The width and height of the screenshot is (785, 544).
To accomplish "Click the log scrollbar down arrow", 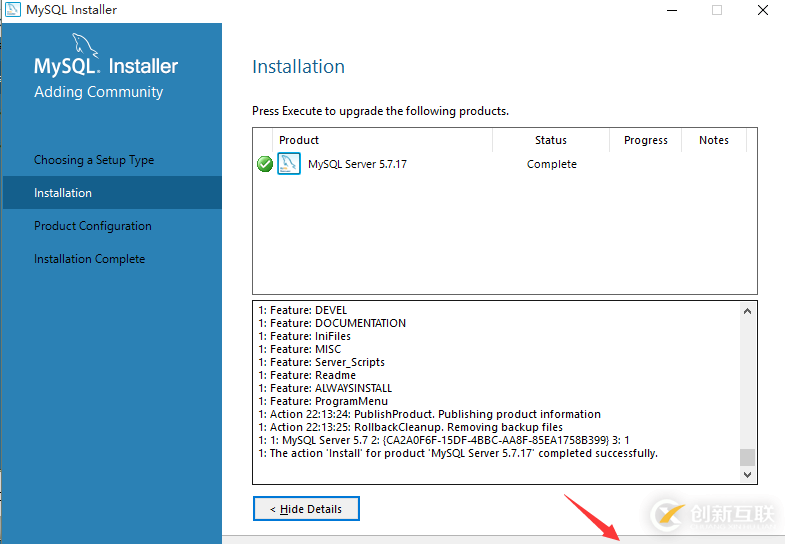I will pos(747,474).
